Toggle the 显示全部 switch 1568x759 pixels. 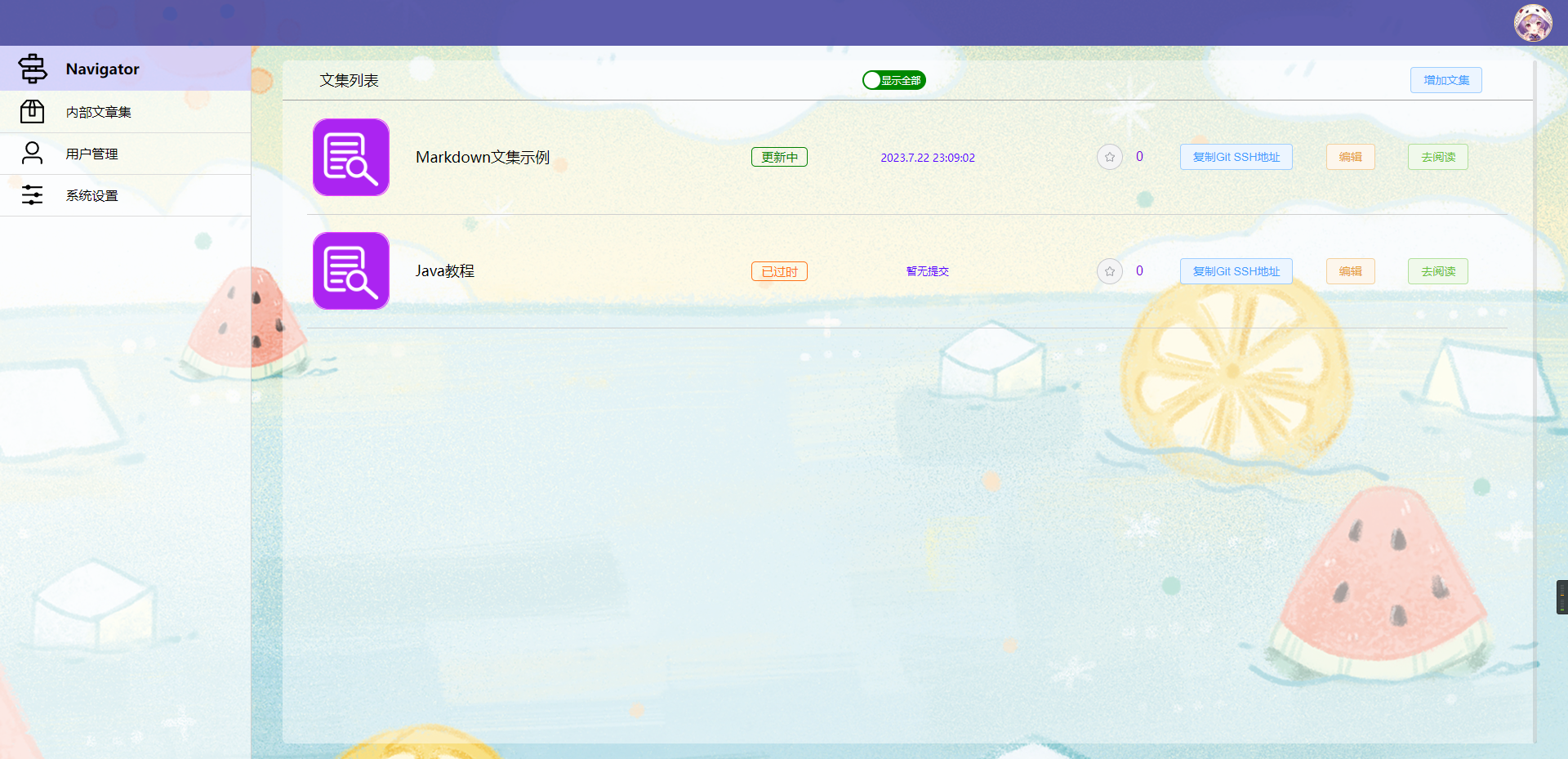894,80
